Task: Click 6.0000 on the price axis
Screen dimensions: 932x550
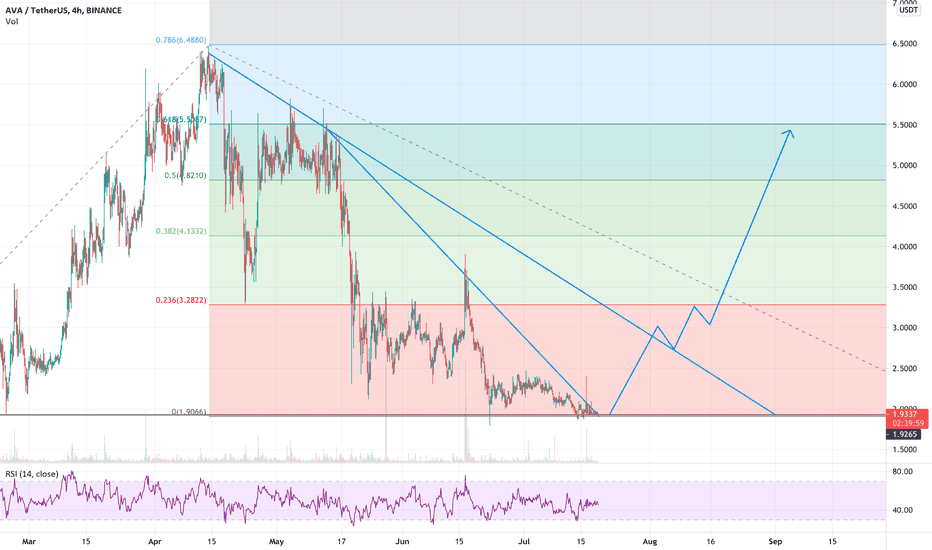Action: 904,84
